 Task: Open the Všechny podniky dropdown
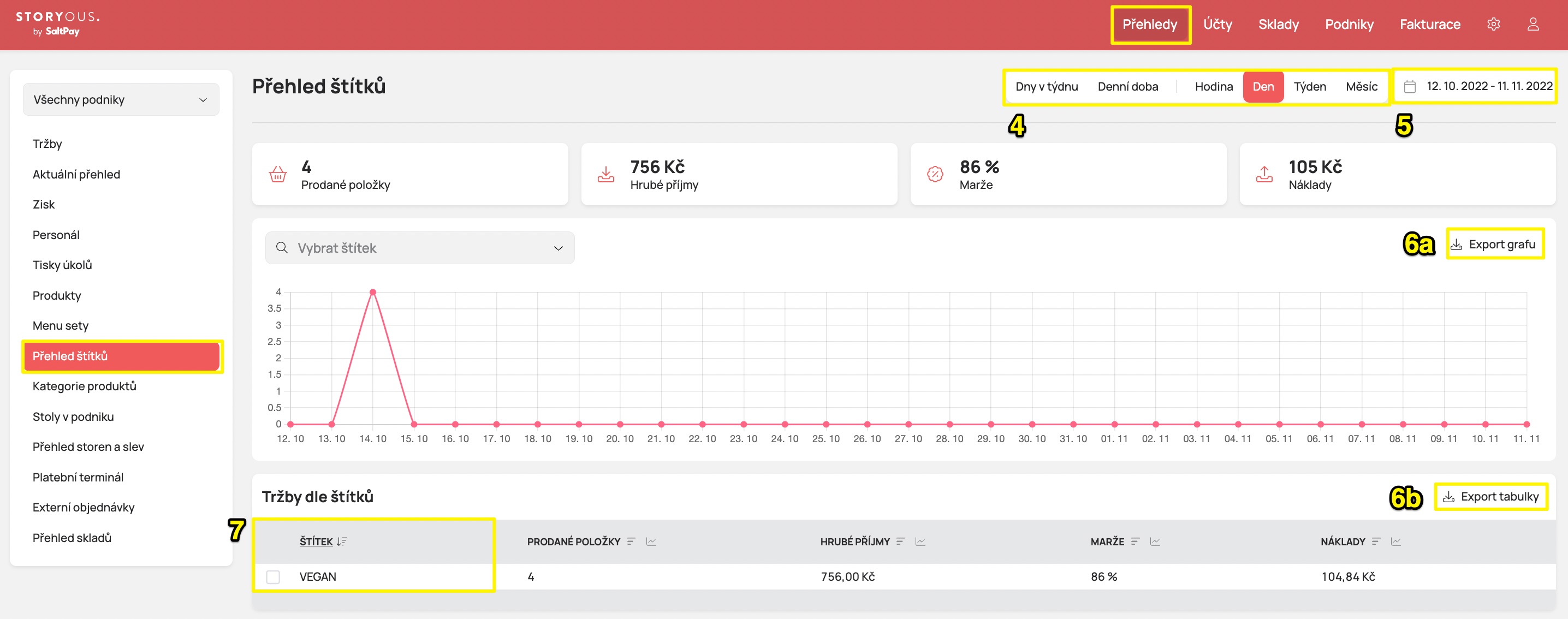(121, 99)
